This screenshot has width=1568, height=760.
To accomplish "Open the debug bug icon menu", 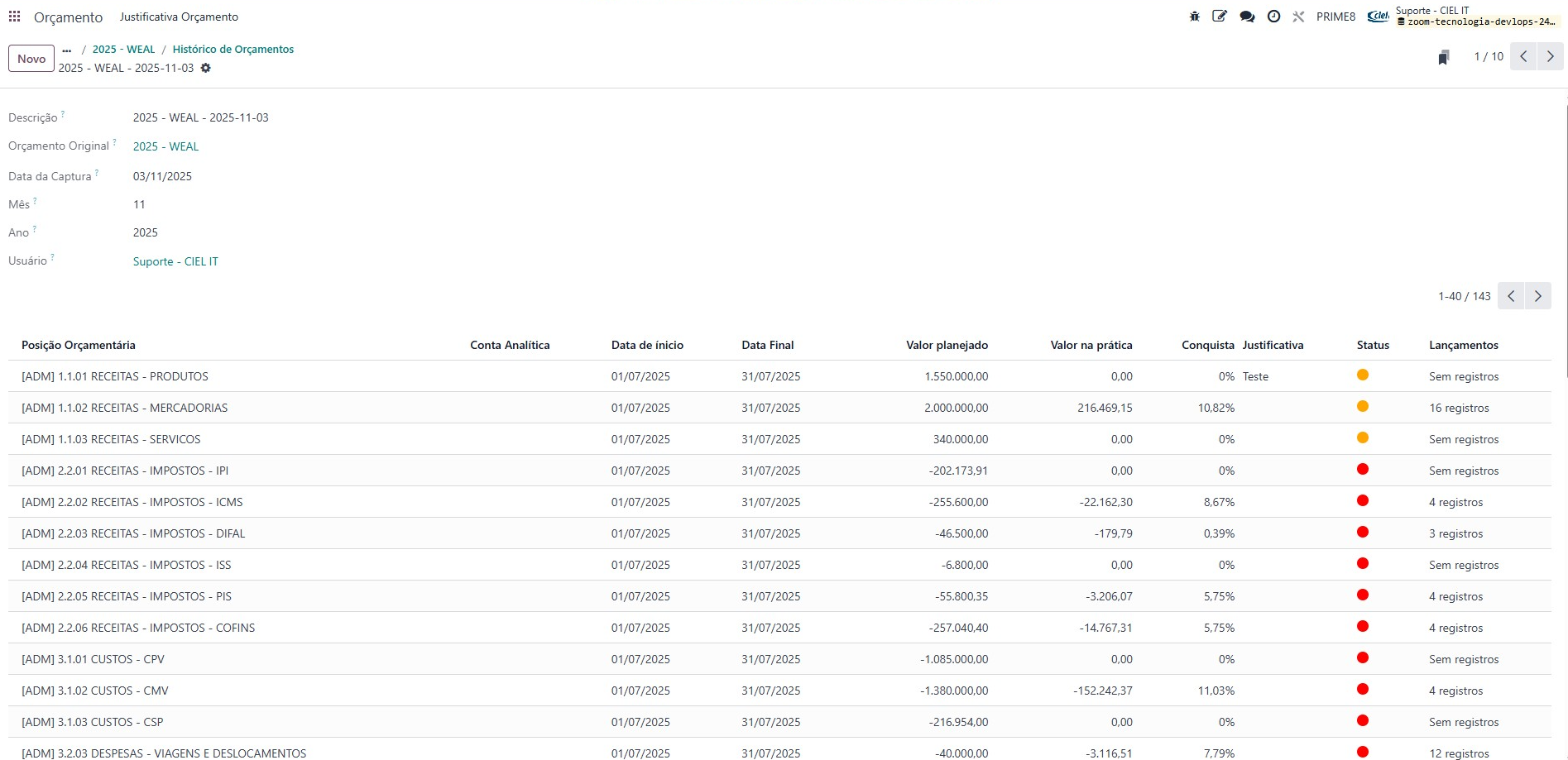I will coord(1194,17).
